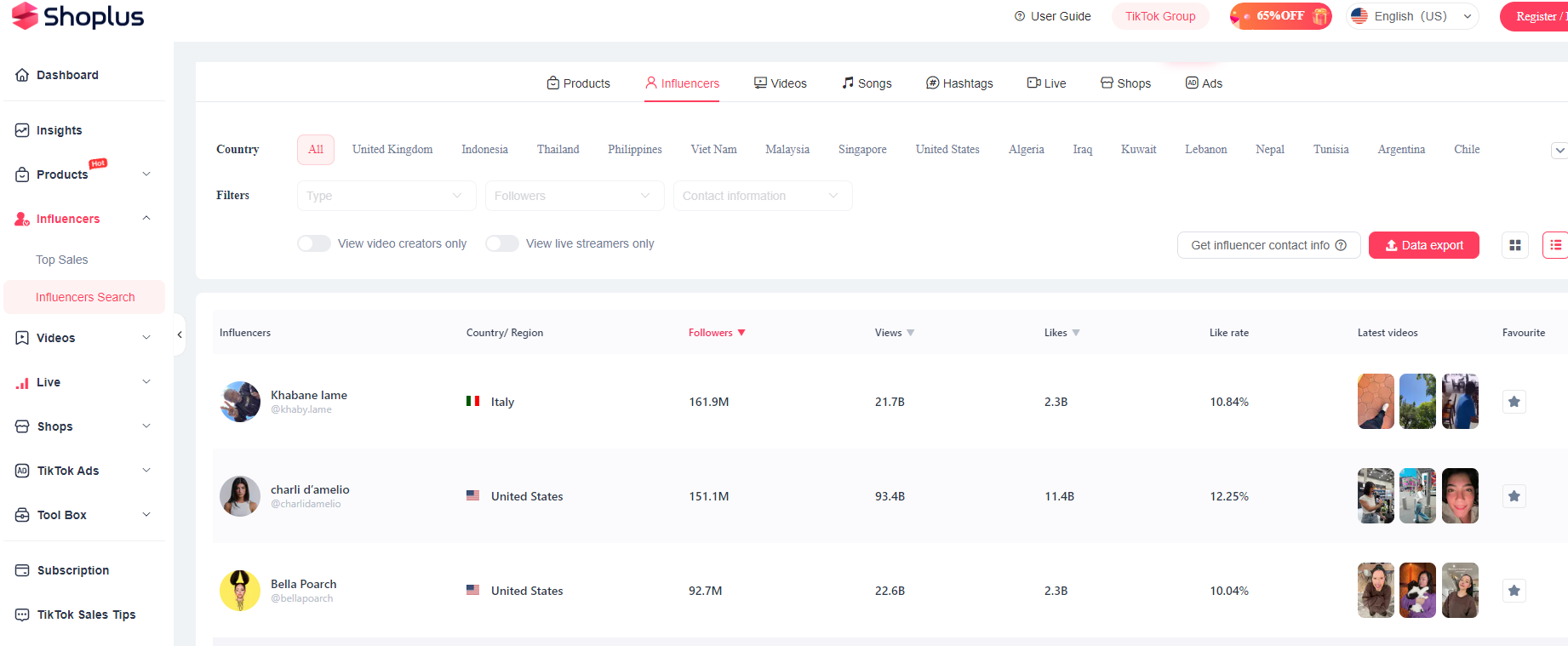Image resolution: width=1568 pixels, height=646 pixels.
Task: Collapse the sidebar with the arrow handle
Action: point(180,334)
